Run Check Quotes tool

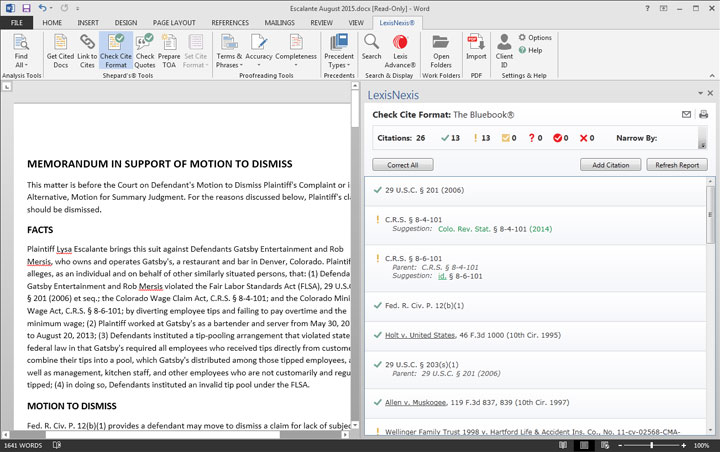[x=145, y=51]
